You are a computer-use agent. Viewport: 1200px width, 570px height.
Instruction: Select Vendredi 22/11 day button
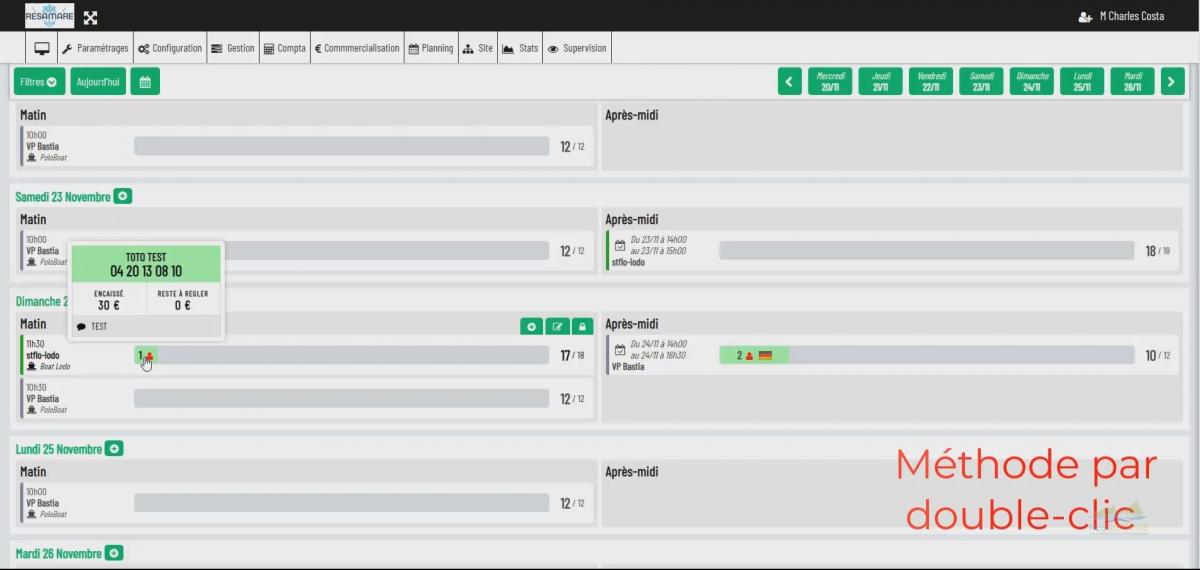931,82
